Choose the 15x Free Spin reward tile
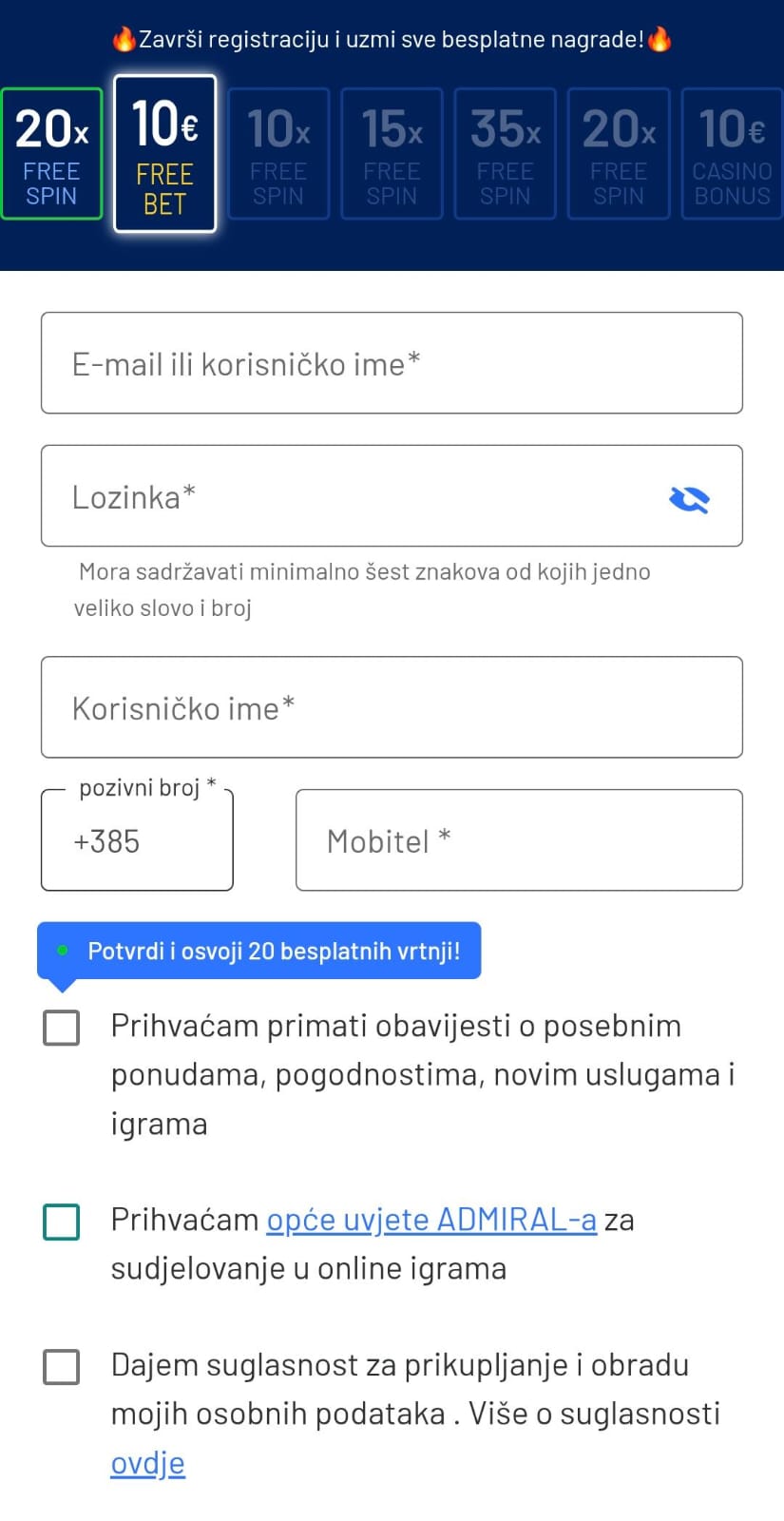 pos(392,153)
